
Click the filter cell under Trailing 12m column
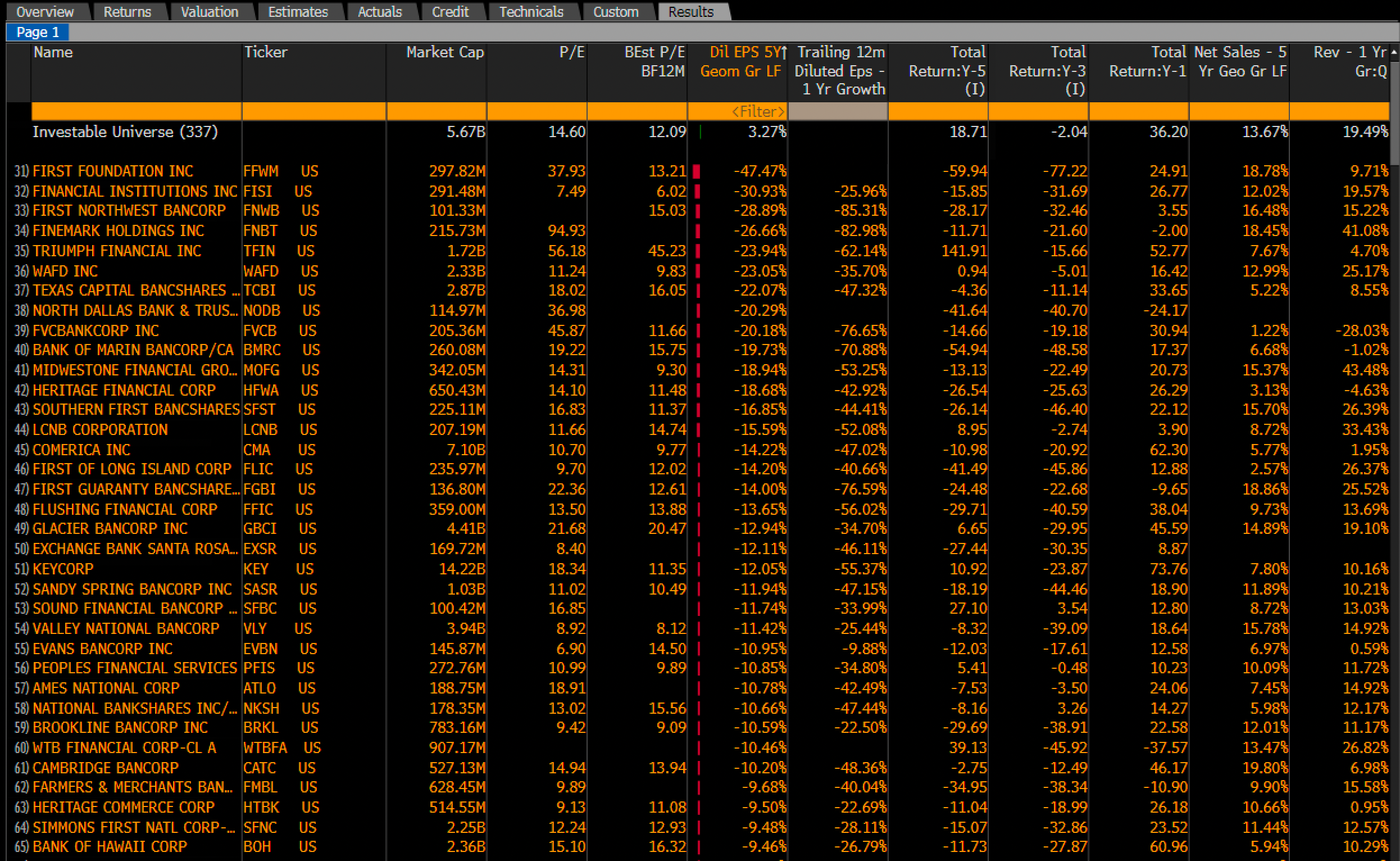(x=838, y=111)
